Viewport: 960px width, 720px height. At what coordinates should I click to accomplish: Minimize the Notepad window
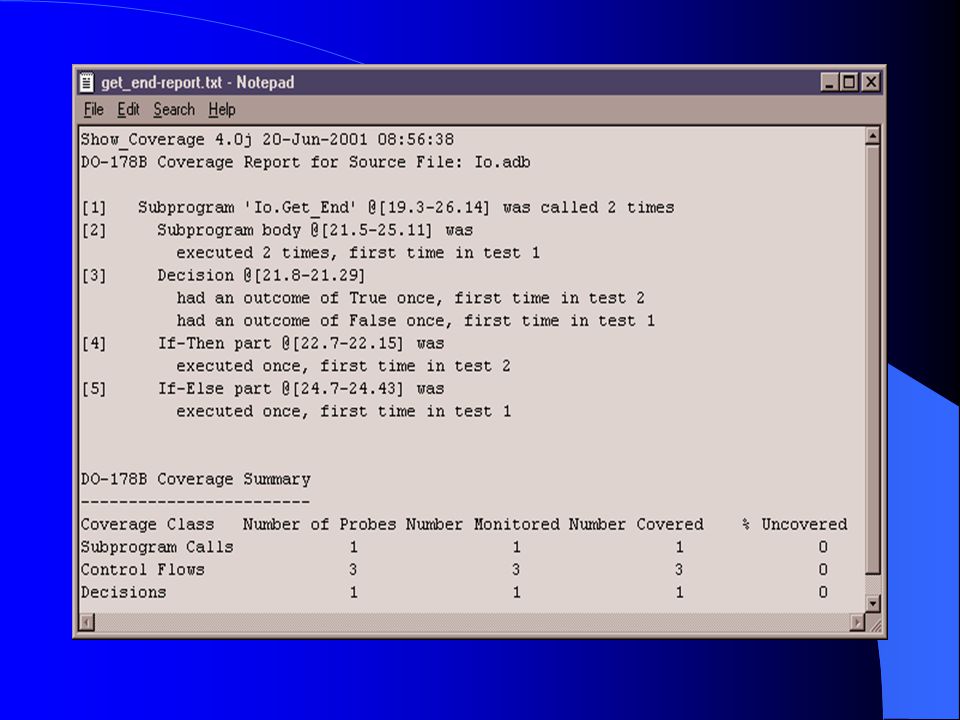(x=829, y=82)
